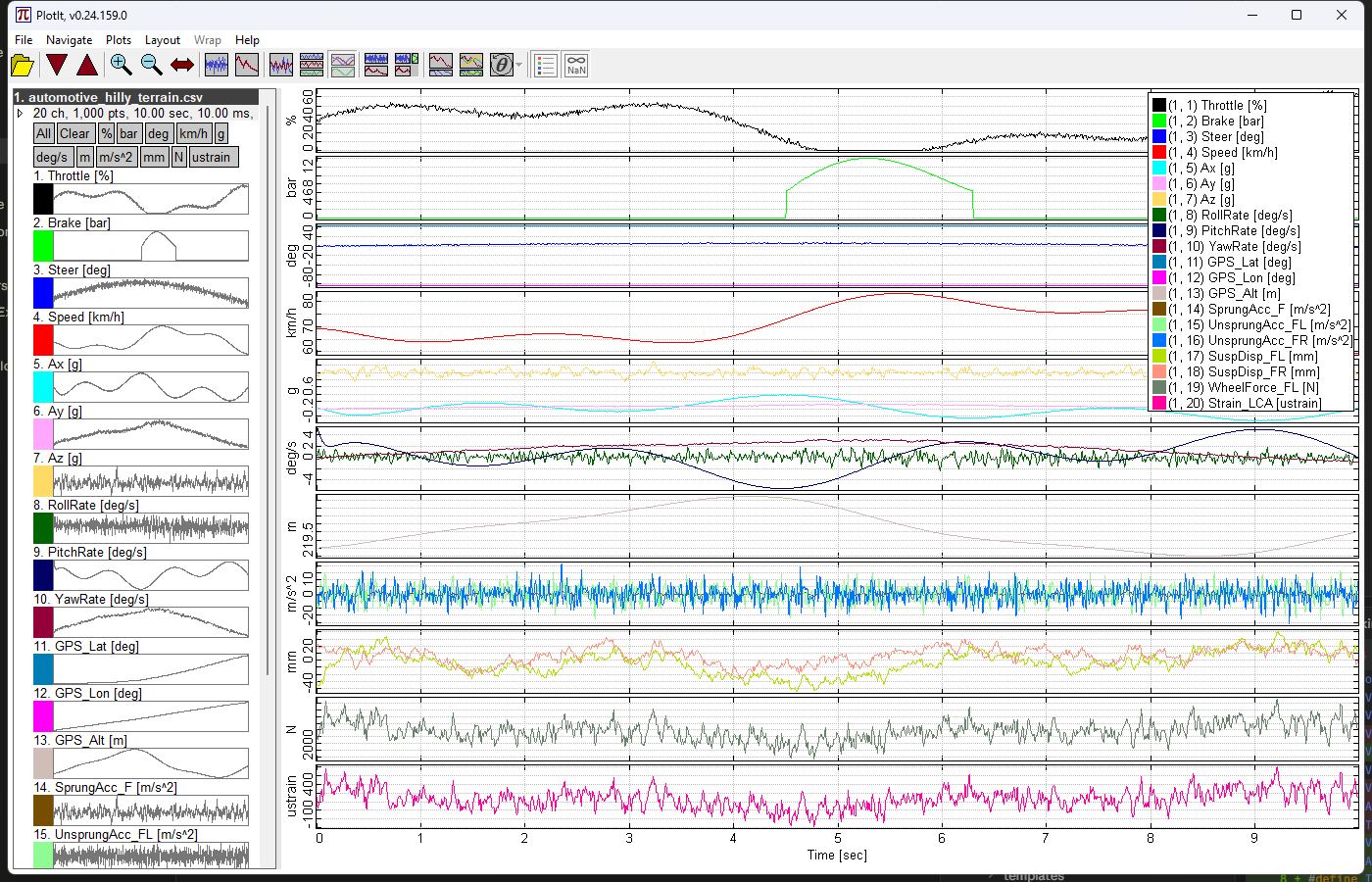The image size is (1372, 882).
Task: Open the Layout menu
Action: coord(163,40)
